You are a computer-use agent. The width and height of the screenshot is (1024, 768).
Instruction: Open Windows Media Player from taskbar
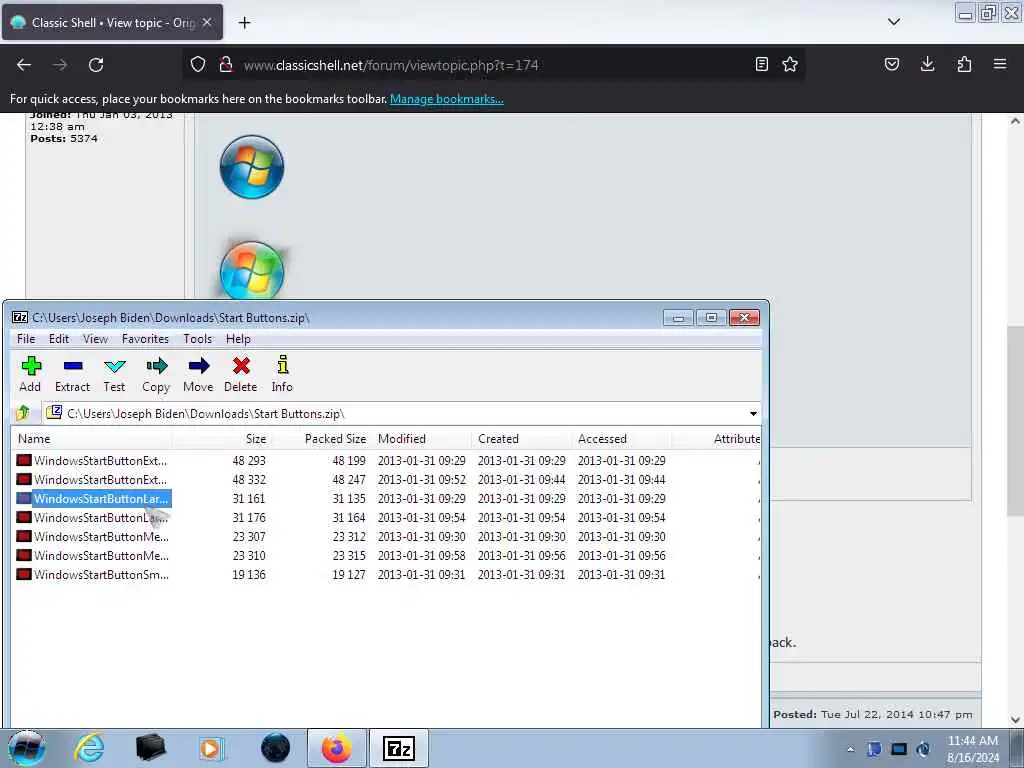(211, 748)
